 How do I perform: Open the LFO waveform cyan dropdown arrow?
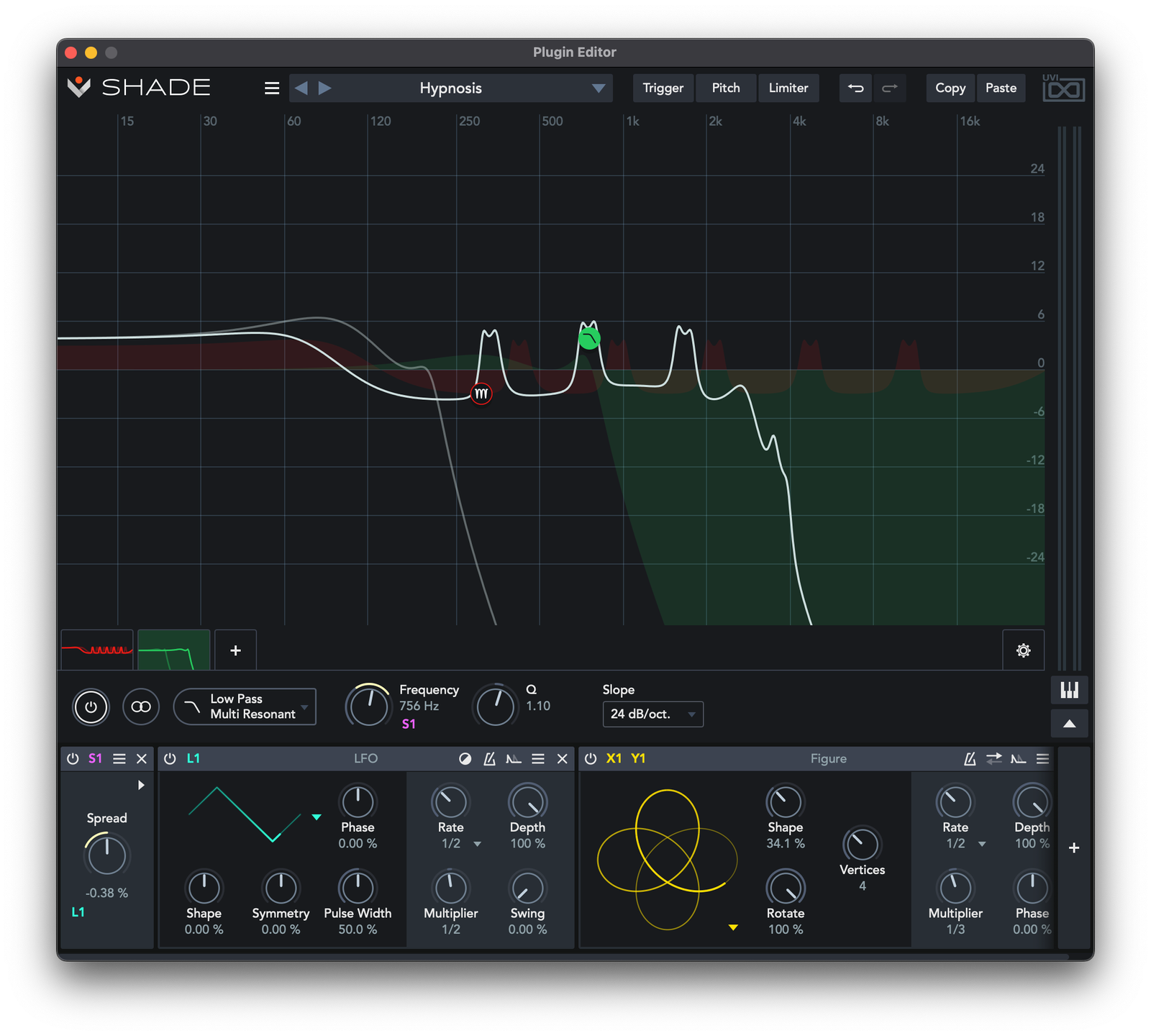317,817
